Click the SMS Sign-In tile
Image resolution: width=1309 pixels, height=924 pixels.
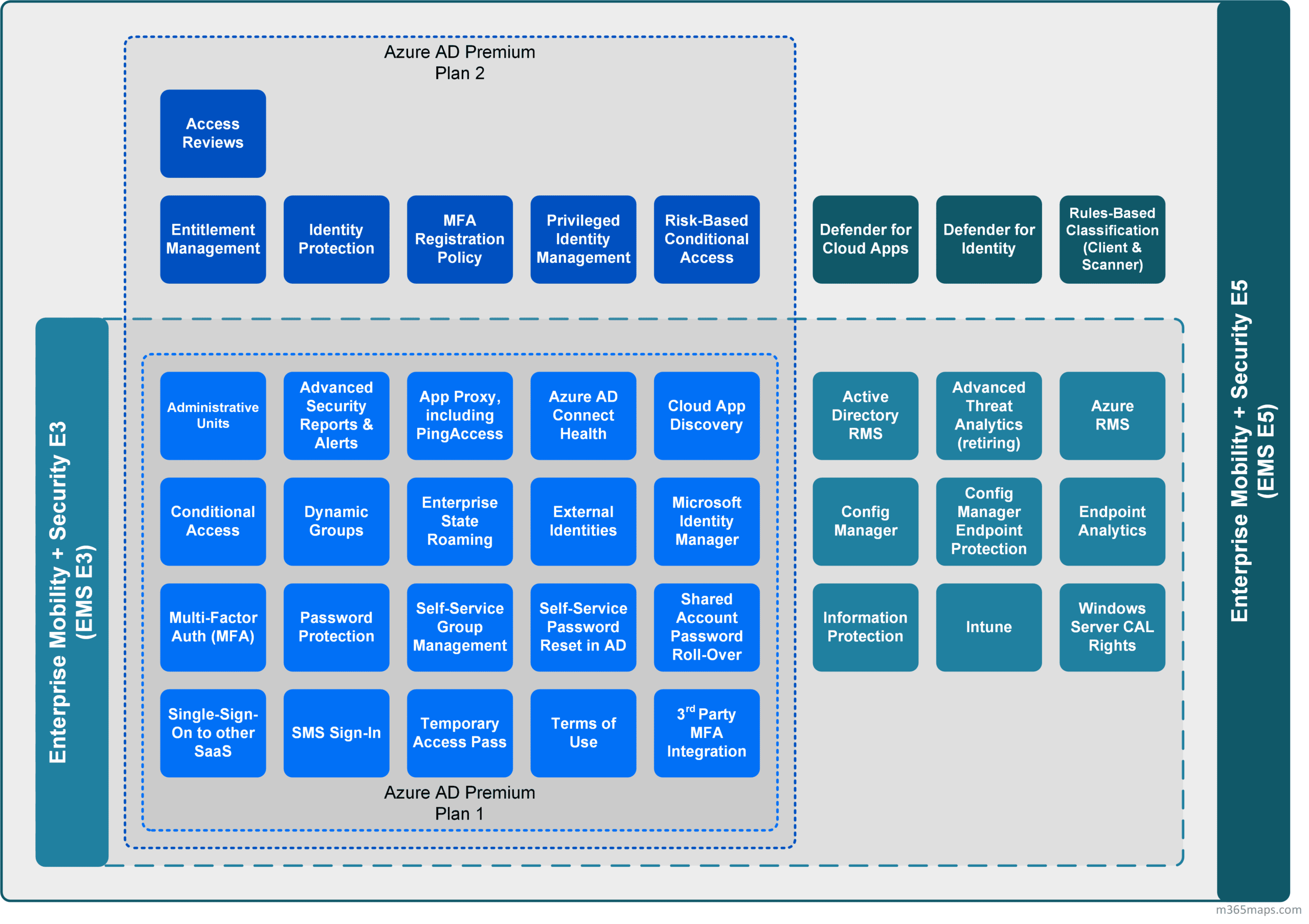(336, 733)
